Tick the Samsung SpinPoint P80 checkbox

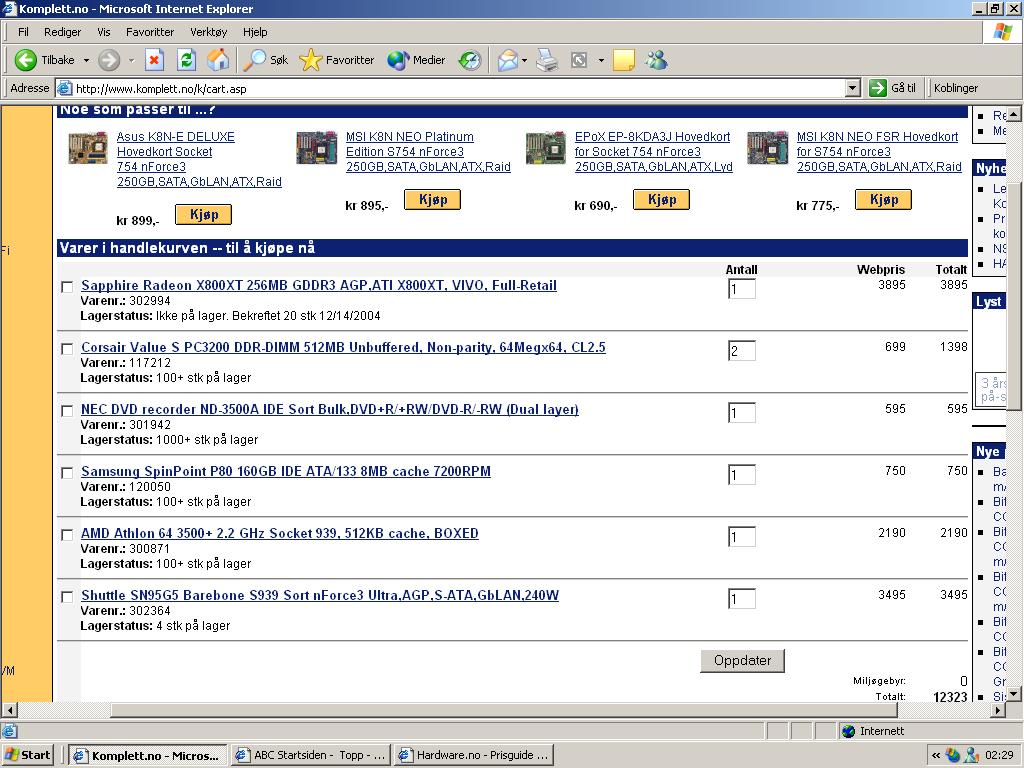67,473
